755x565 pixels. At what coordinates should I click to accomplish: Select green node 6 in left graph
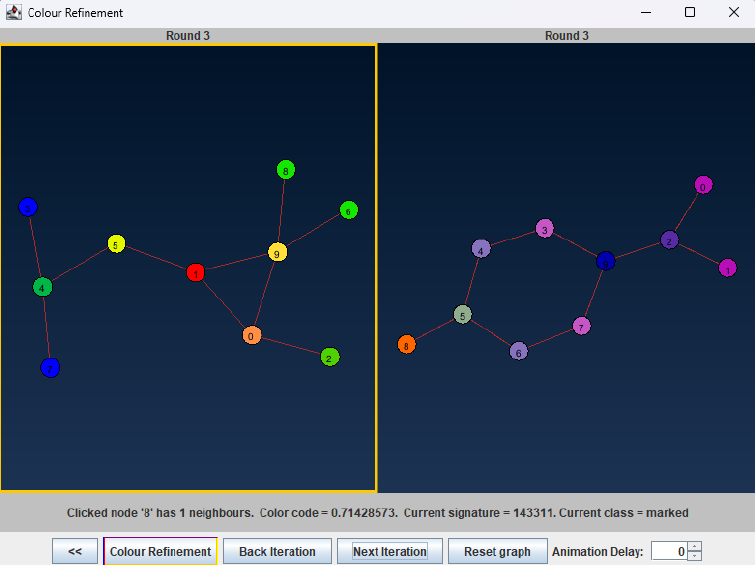(349, 210)
